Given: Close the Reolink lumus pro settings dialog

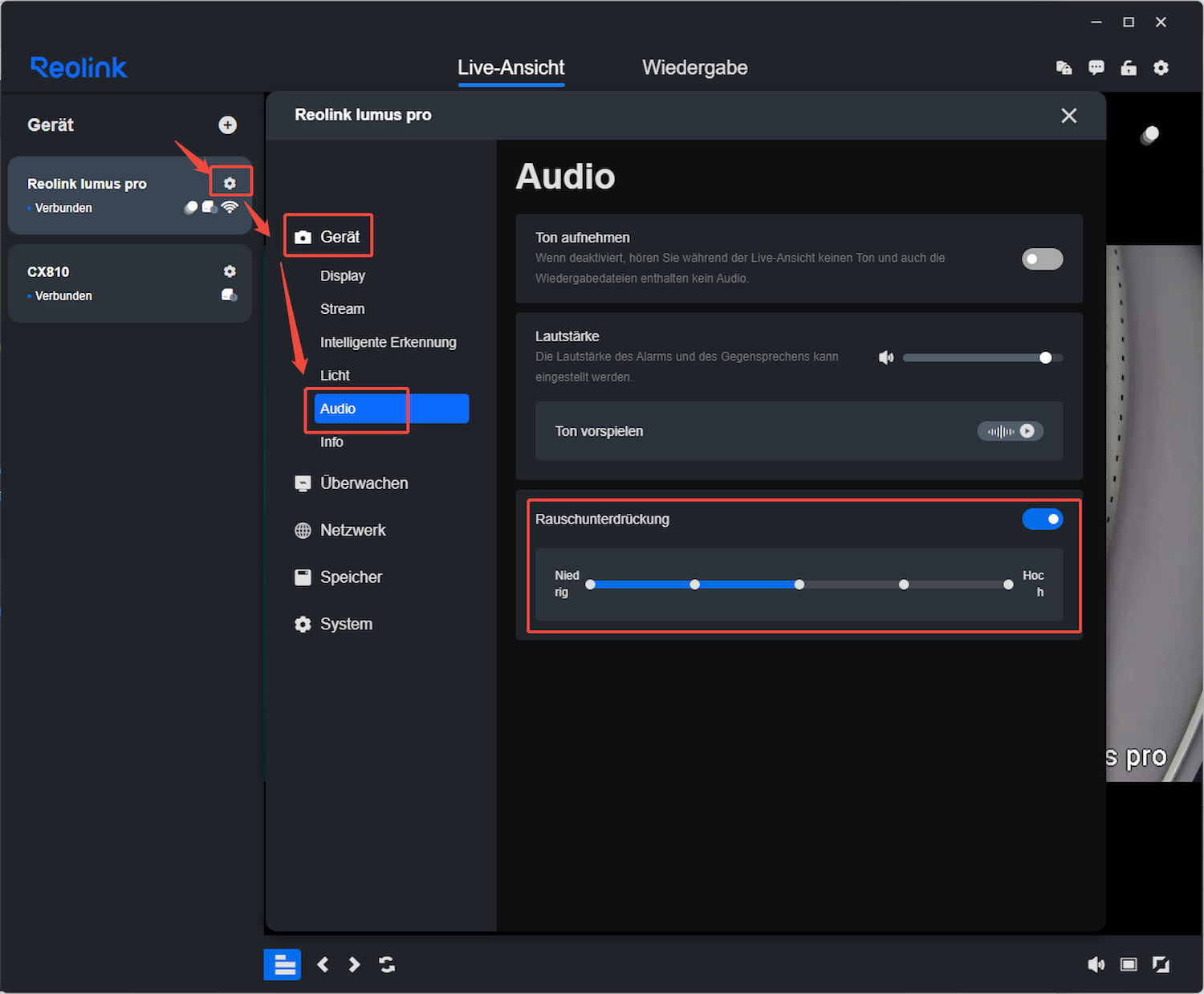Looking at the screenshot, I should pos(1068,116).
